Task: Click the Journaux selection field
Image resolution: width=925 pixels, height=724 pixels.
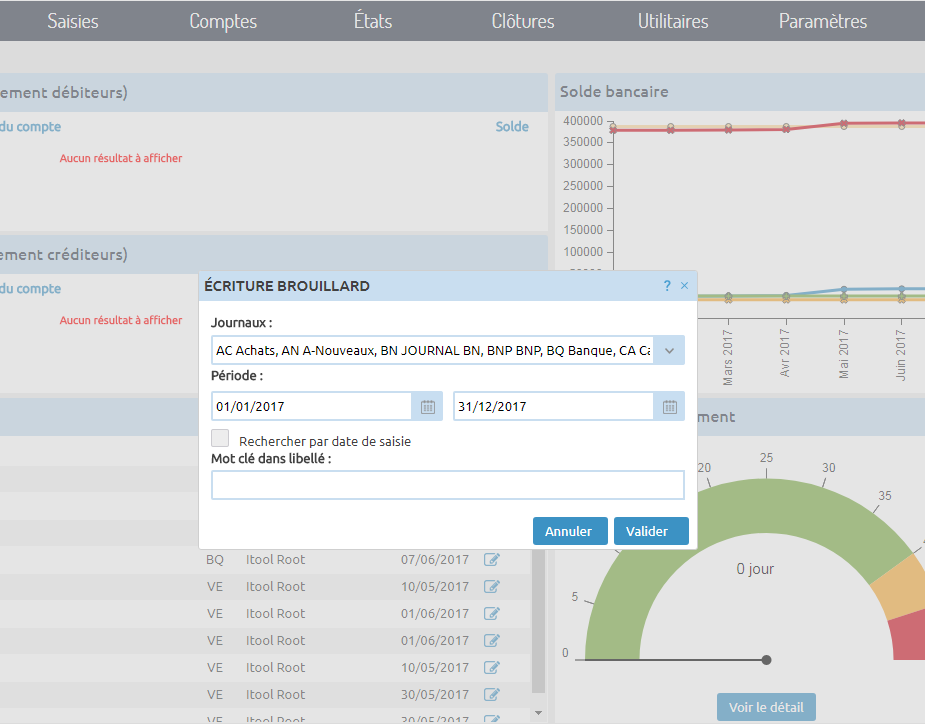Action: coord(432,350)
